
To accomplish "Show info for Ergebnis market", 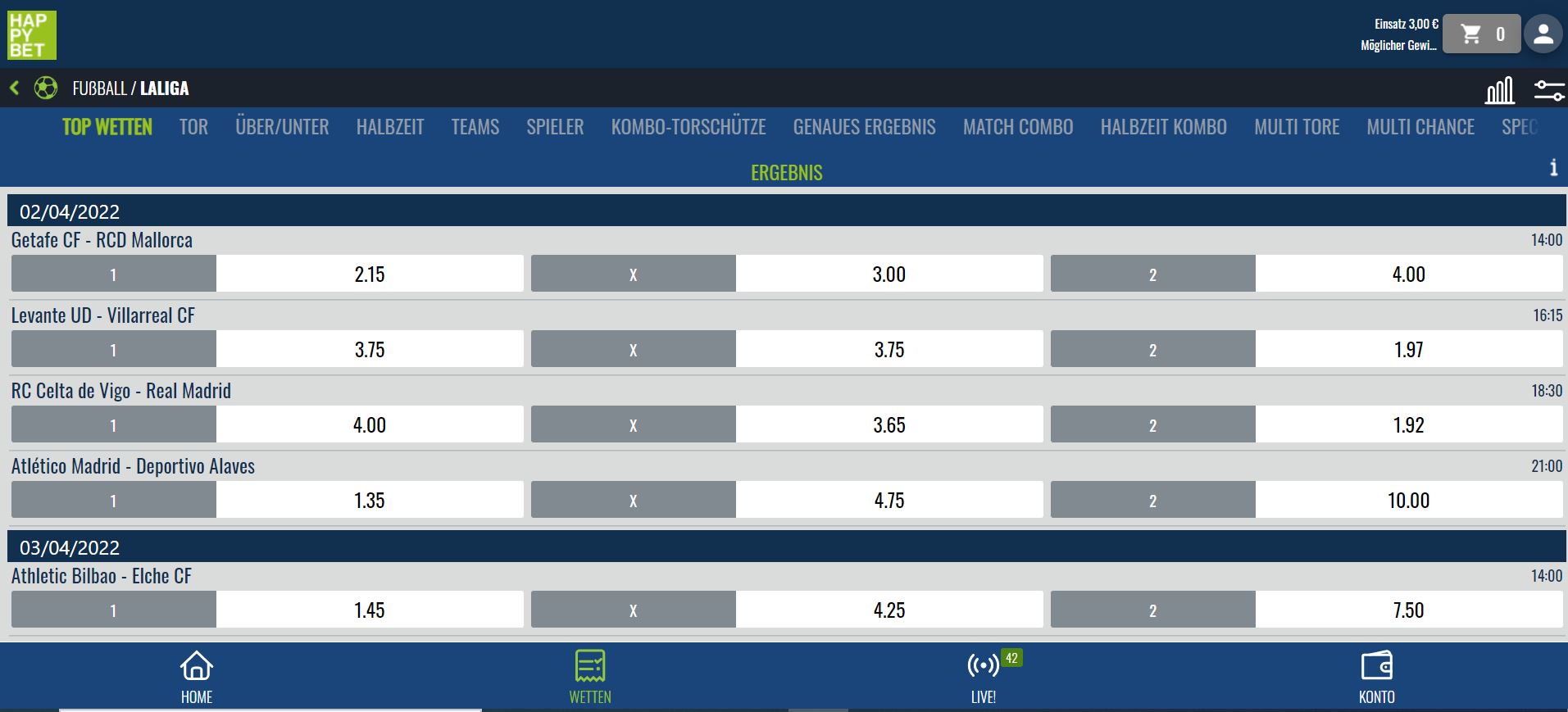I will coord(1553,168).
